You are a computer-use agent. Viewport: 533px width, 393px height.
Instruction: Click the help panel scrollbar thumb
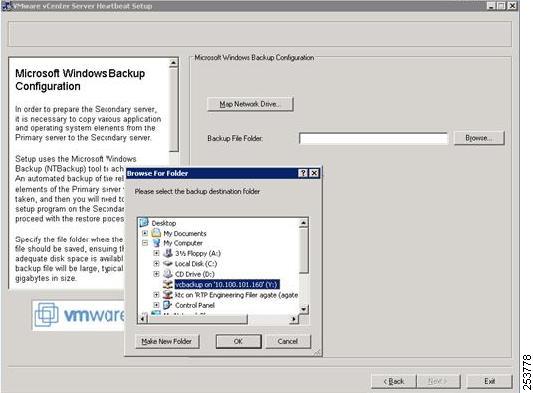tap(173, 109)
